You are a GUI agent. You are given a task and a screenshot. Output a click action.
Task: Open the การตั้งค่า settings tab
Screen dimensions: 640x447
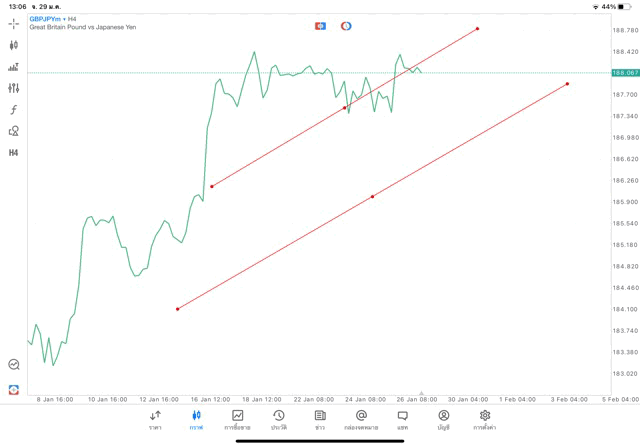tap(485, 420)
